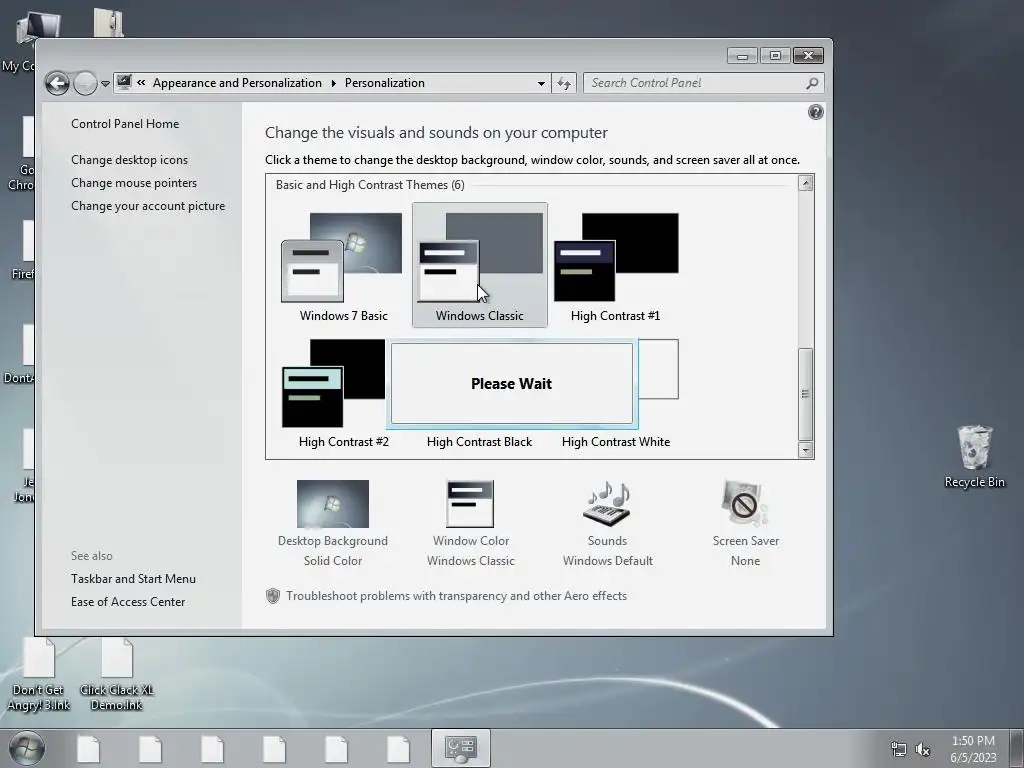Open Change mouse pointers link
Viewport: 1024px width, 768px height.
click(134, 183)
